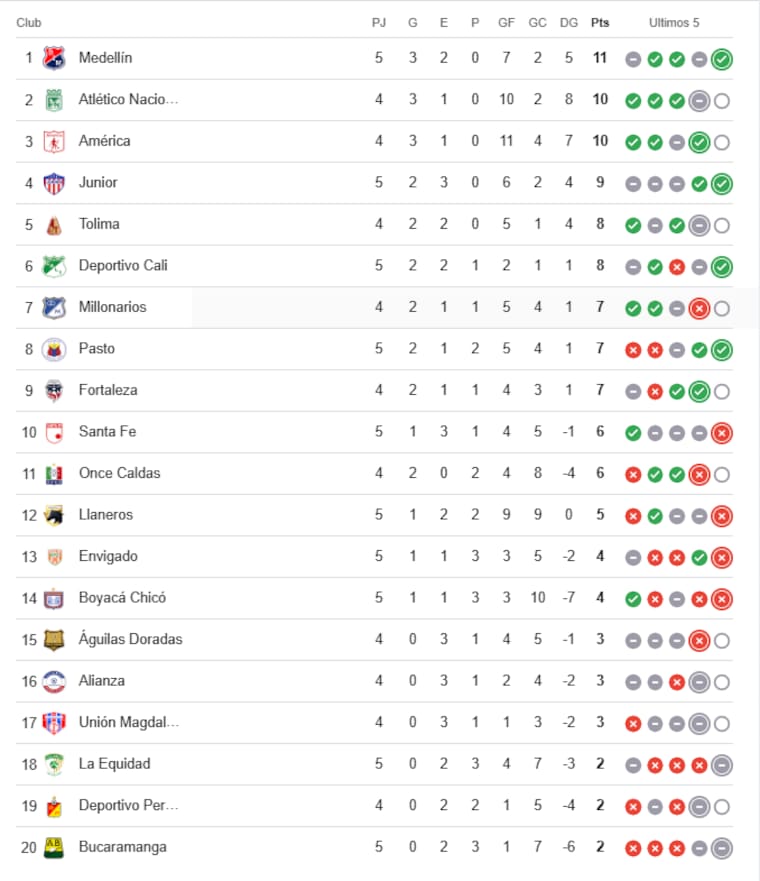
Task: Click La Equidad's latest match draw indicator
Action: [x=722, y=765]
